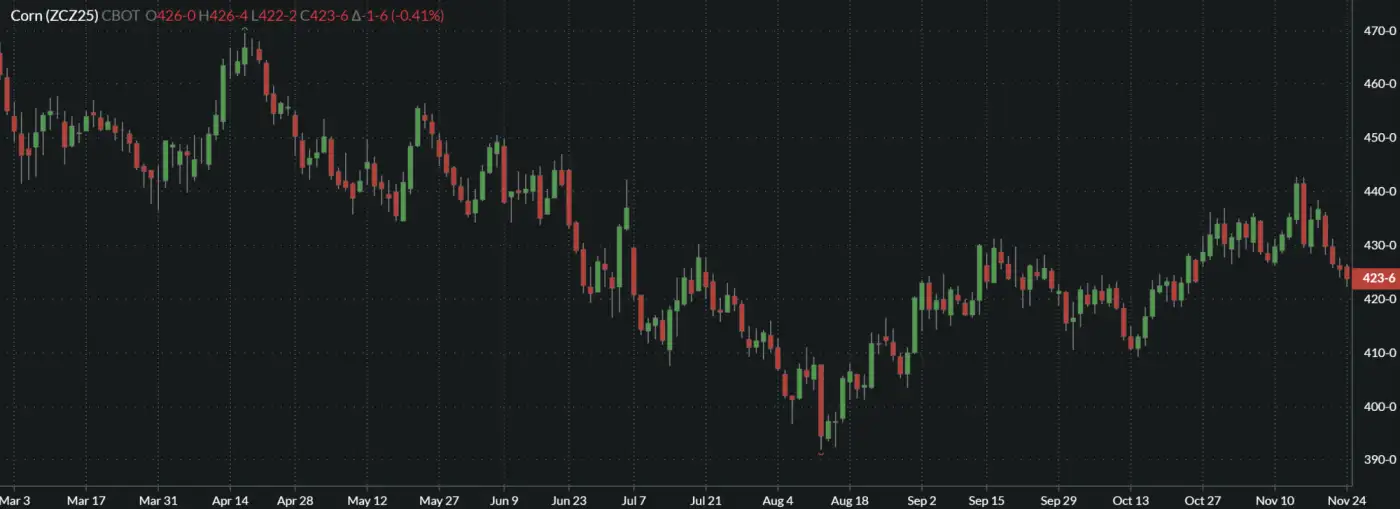The image size is (1400, 509).
Task: Click the mid-August chart low marker
Action: (x=821, y=453)
